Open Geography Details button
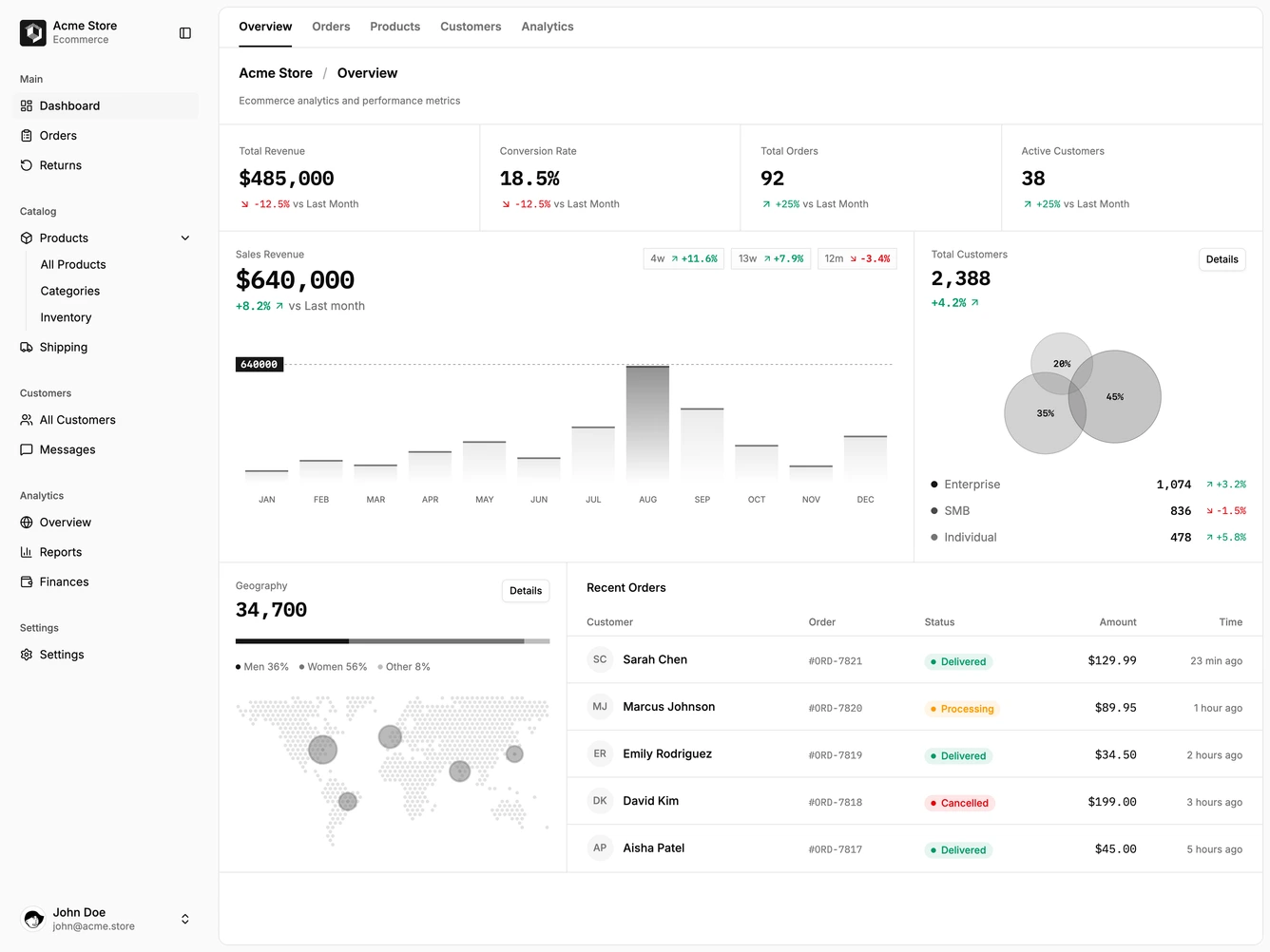This screenshot has height=952, width=1270. click(x=526, y=591)
